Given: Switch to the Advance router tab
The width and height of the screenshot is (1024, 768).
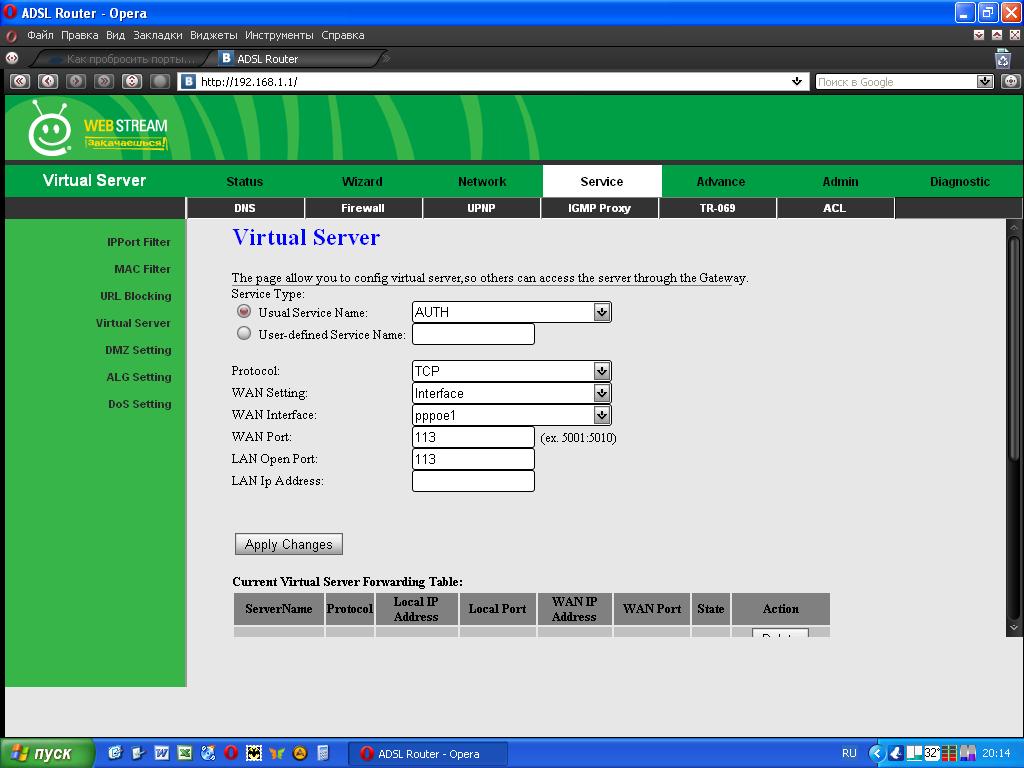Looking at the screenshot, I should (721, 182).
